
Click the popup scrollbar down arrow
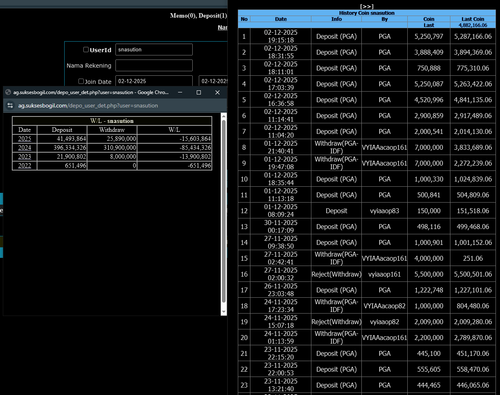[224, 312]
